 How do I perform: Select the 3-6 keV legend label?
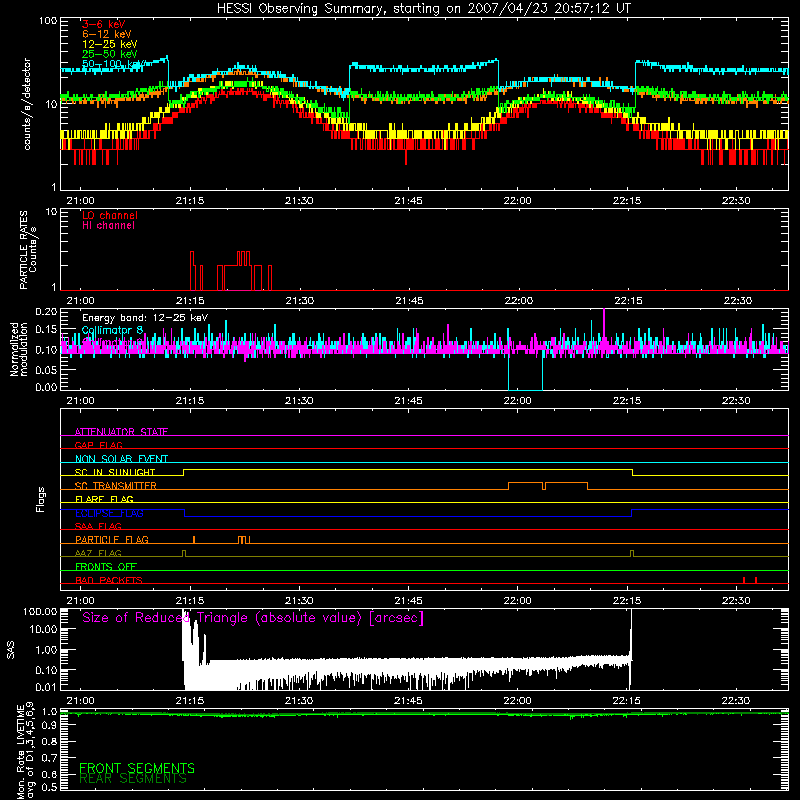coord(103,24)
